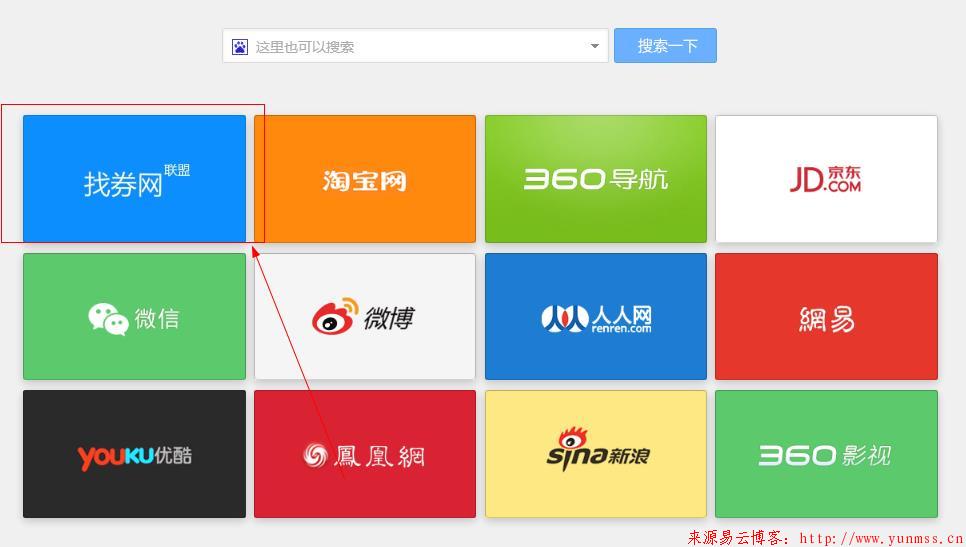Focus the 这里也可以搜索 search field
Screen dimensions: 966x547
pos(415,46)
